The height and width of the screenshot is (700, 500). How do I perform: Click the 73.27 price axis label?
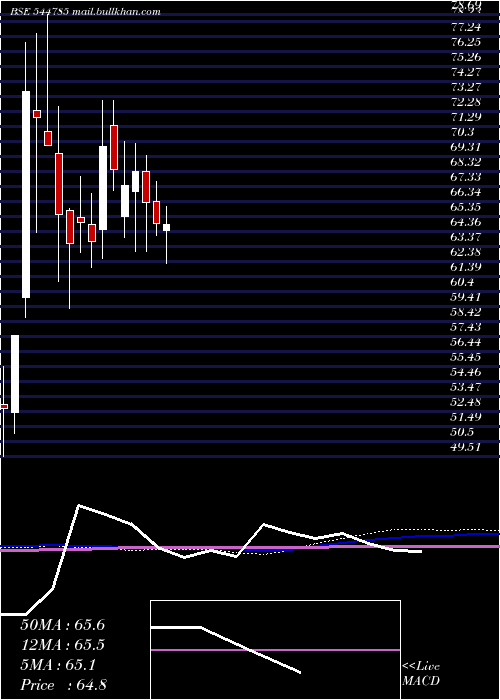click(466, 87)
